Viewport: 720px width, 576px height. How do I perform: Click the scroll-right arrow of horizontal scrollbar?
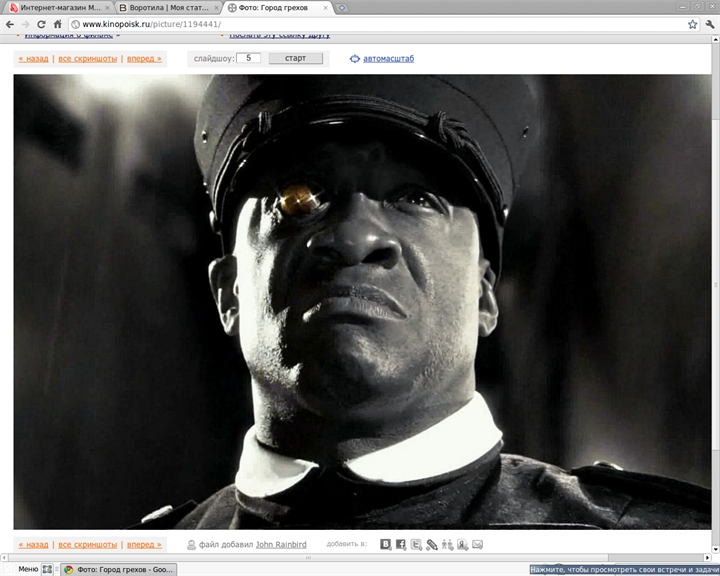708,558
